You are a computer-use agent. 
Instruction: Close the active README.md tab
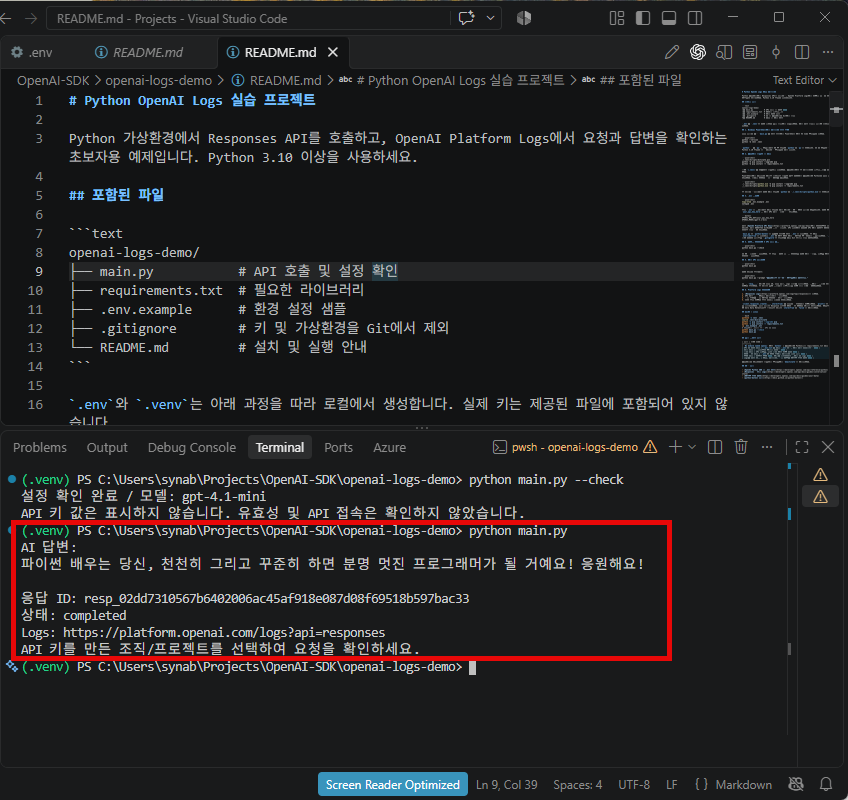pos(333,52)
